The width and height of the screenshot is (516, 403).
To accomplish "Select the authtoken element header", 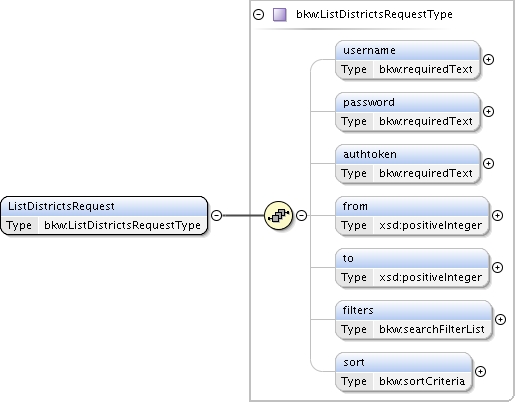I will (408, 154).
